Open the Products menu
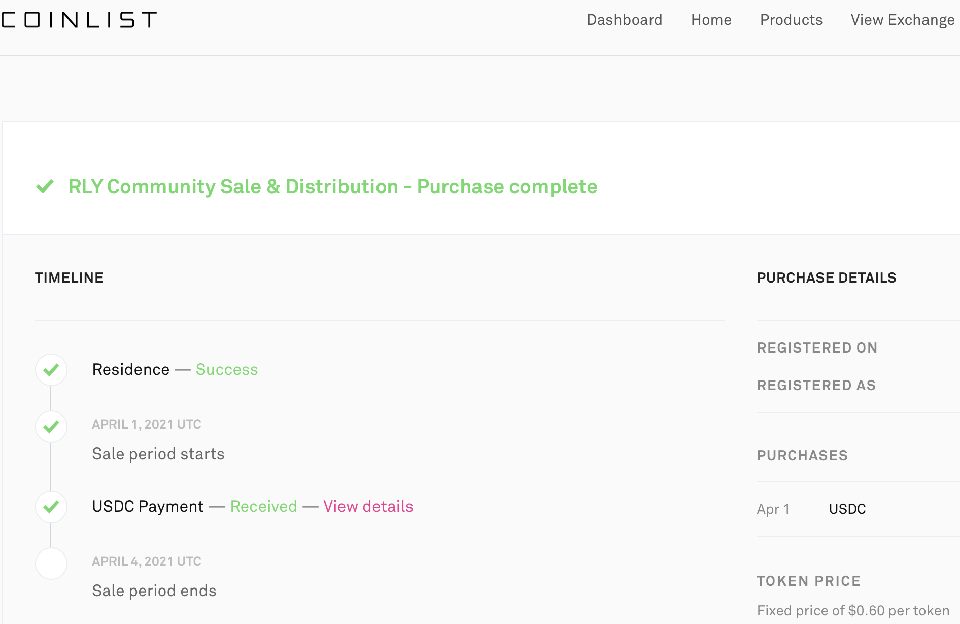 point(791,20)
